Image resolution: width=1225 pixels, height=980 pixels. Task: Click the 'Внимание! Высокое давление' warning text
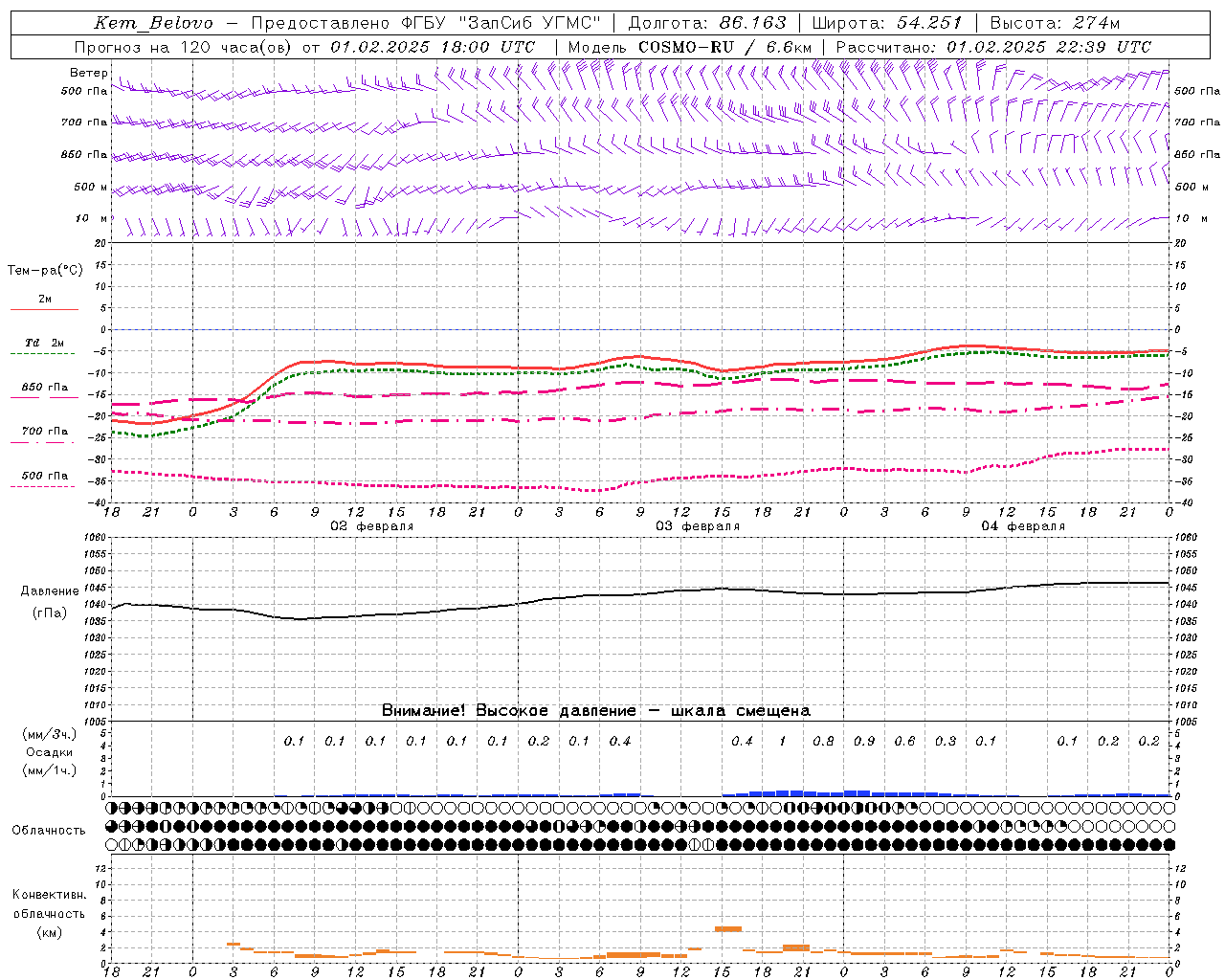point(509,710)
